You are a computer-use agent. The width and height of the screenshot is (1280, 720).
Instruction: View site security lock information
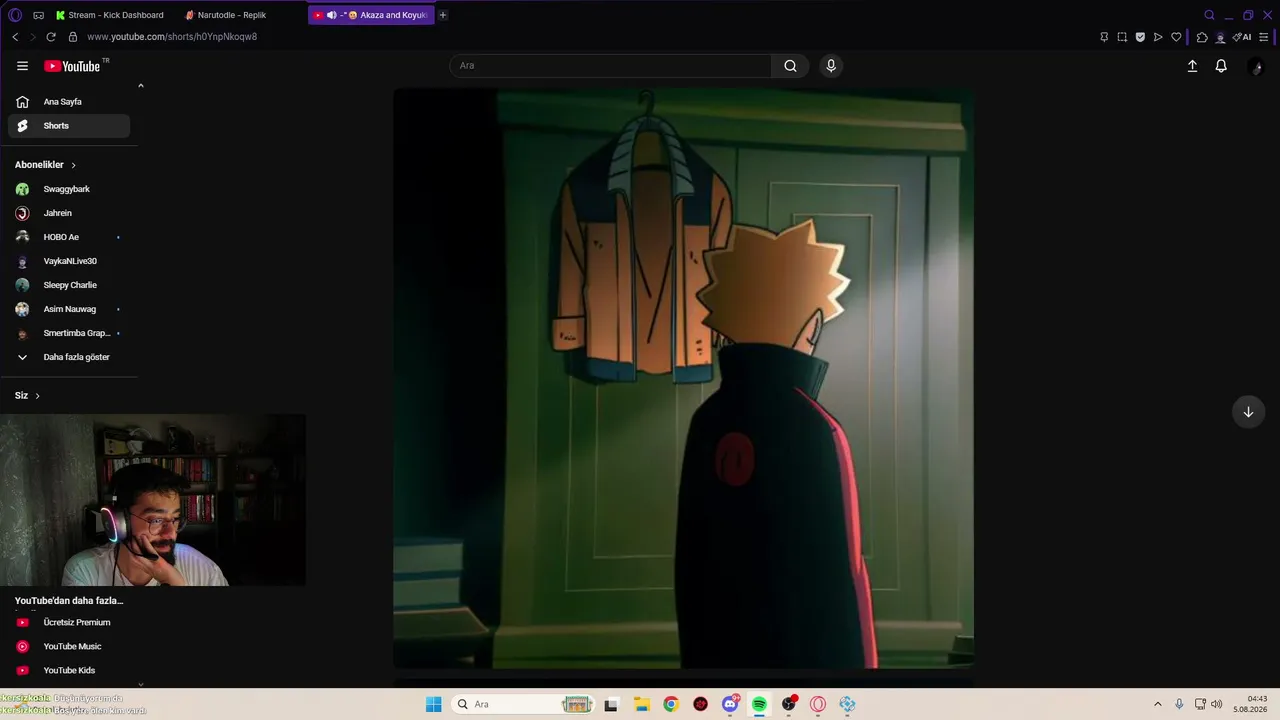click(x=72, y=37)
